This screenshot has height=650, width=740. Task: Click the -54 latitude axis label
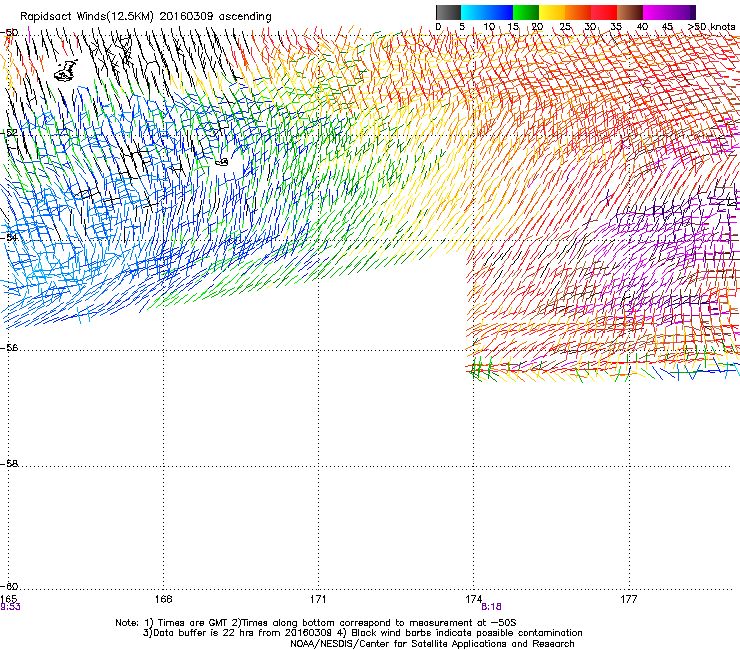(x=9, y=237)
